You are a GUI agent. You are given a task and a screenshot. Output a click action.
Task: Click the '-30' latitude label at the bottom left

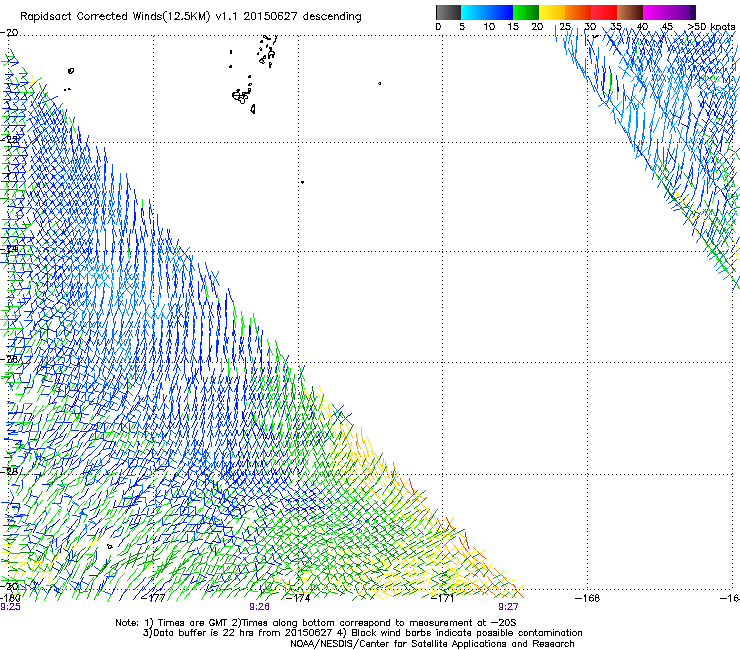(9, 587)
